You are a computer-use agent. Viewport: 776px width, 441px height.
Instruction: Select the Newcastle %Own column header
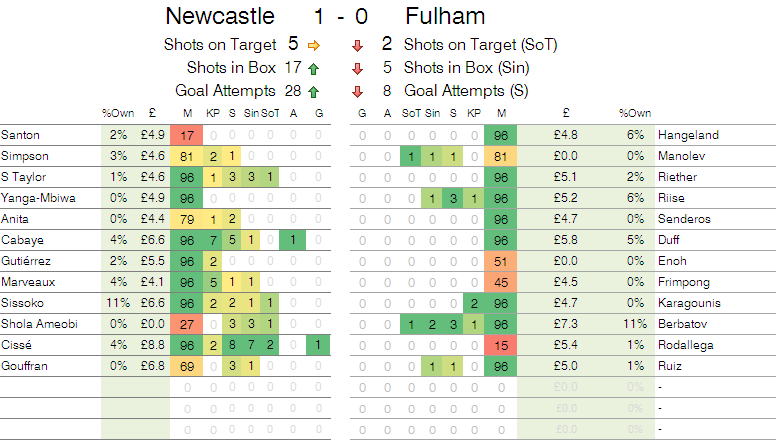pos(118,113)
